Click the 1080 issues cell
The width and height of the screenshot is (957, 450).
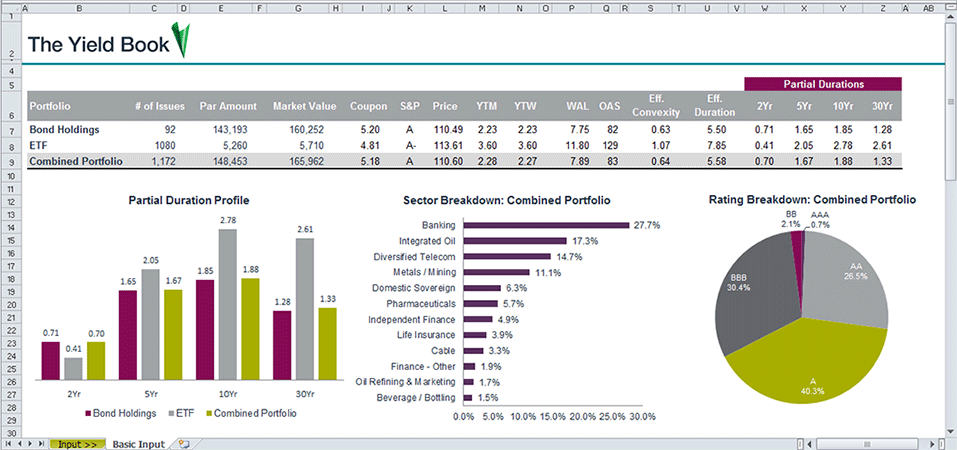point(165,146)
